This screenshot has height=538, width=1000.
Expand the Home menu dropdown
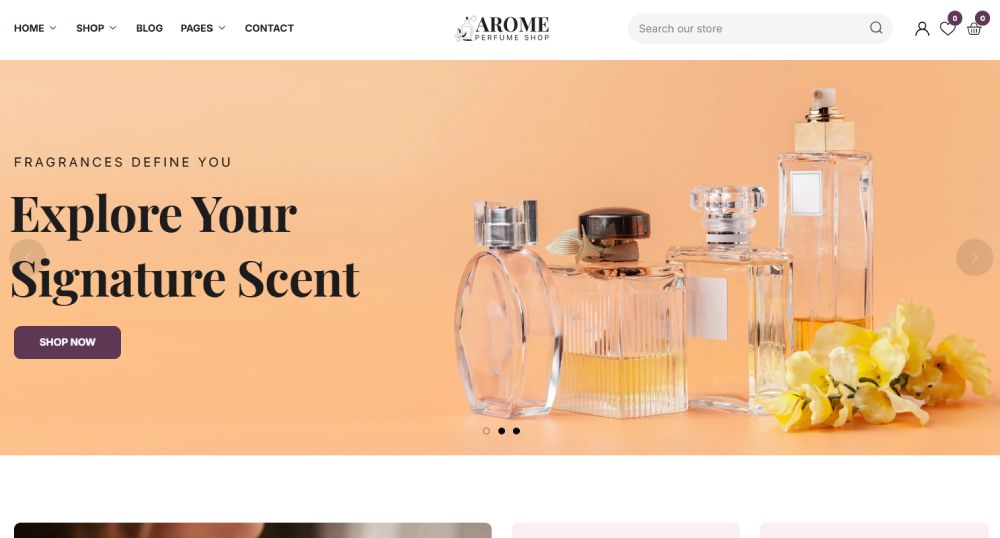(x=35, y=28)
